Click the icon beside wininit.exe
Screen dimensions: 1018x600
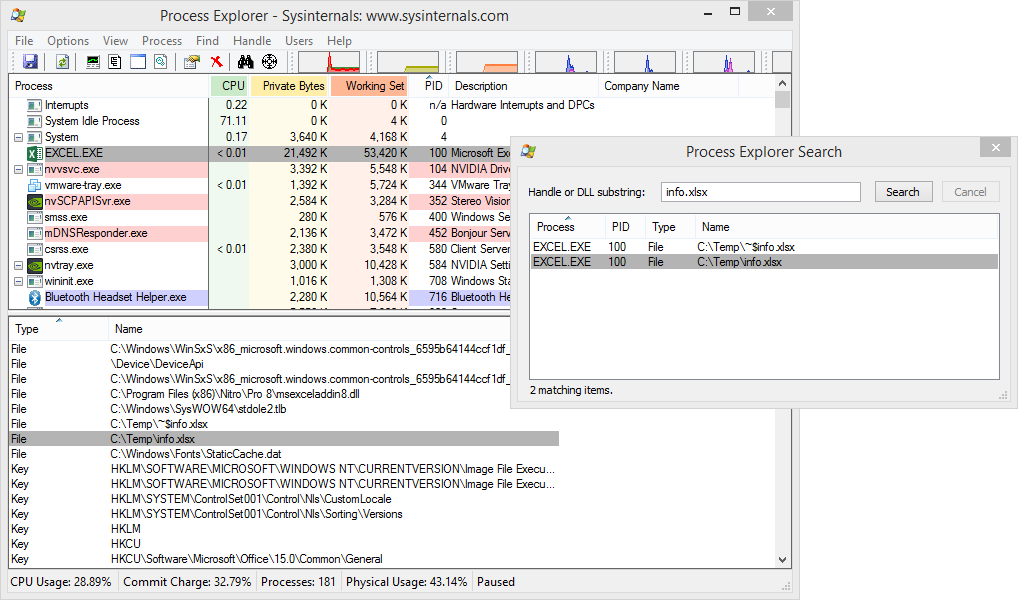tap(34, 281)
